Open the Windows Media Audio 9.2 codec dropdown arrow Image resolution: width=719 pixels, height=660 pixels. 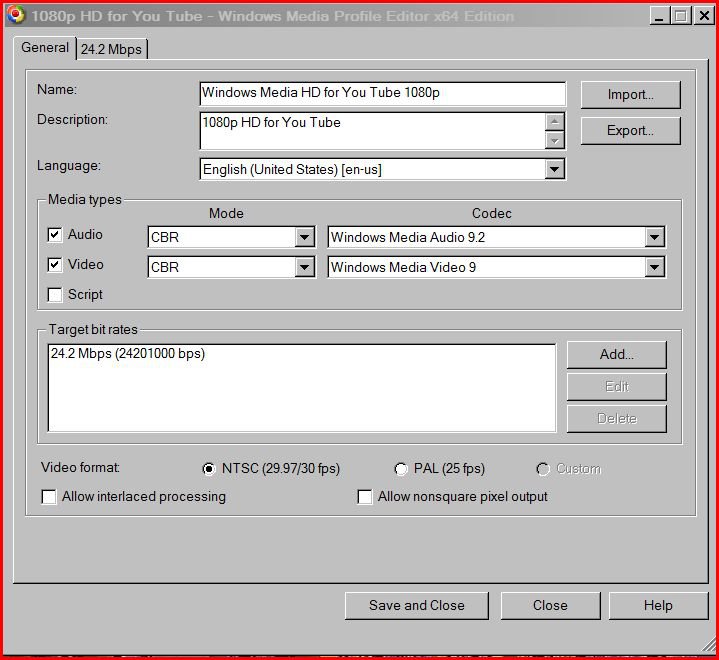[x=654, y=237]
